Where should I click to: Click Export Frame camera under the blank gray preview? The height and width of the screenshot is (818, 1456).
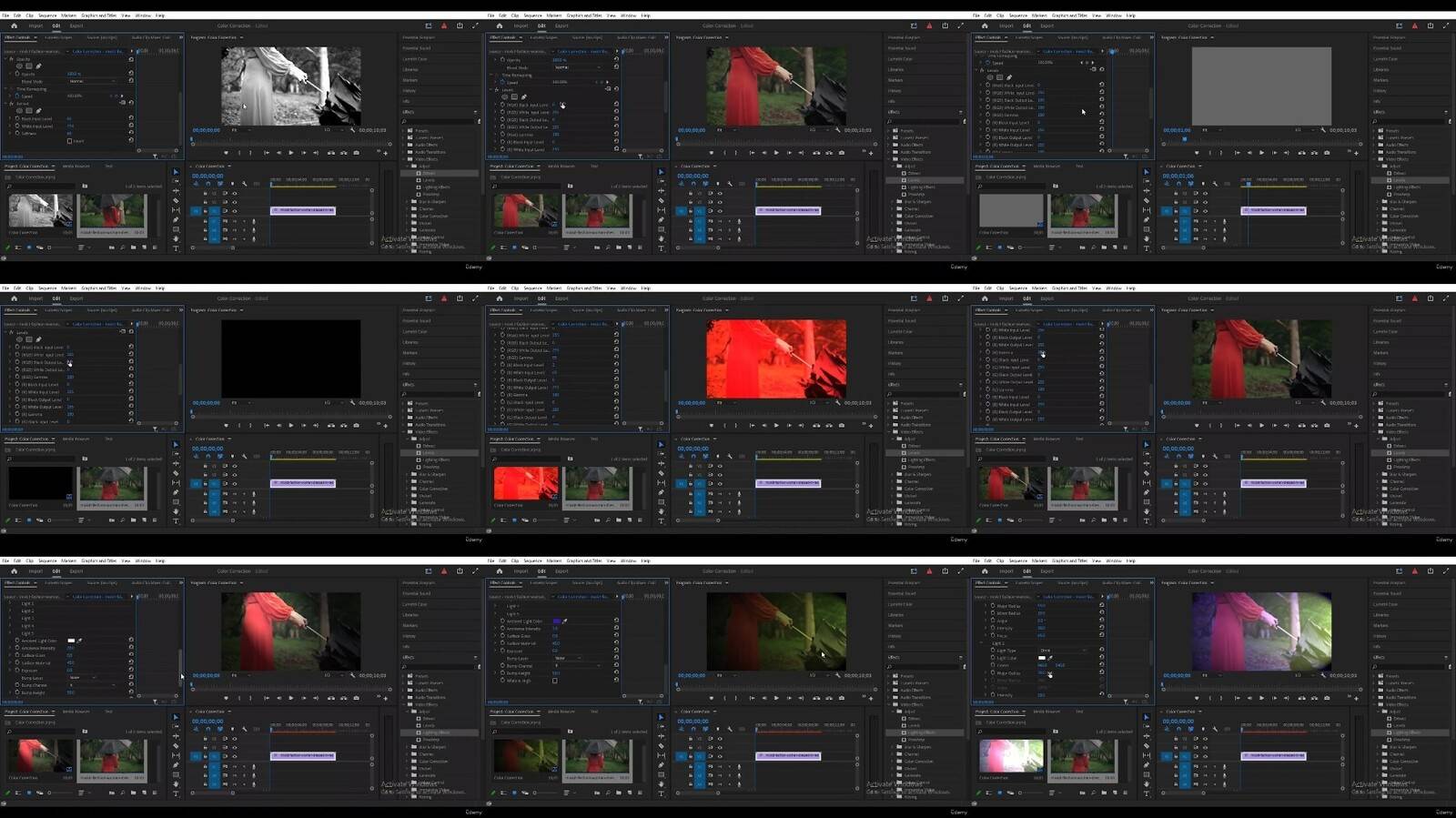1327,153
